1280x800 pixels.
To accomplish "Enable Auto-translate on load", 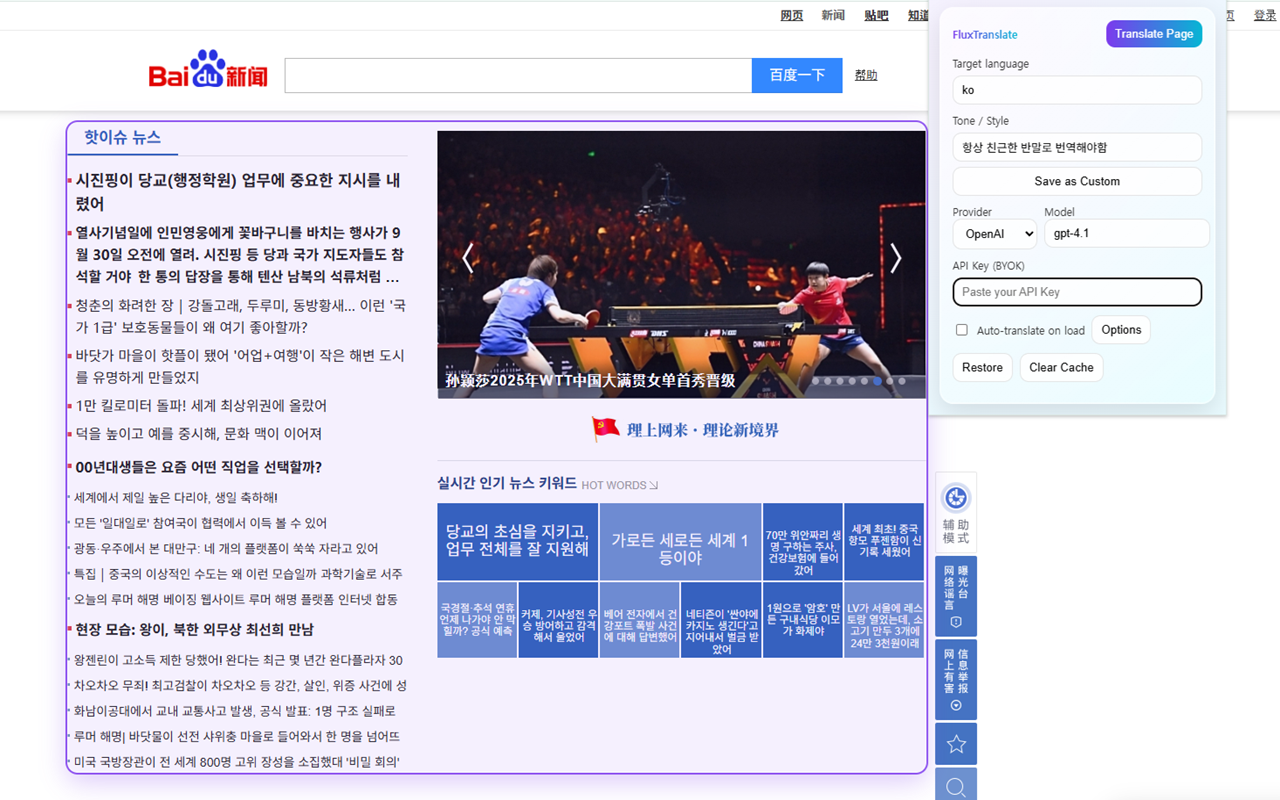I will (961, 330).
